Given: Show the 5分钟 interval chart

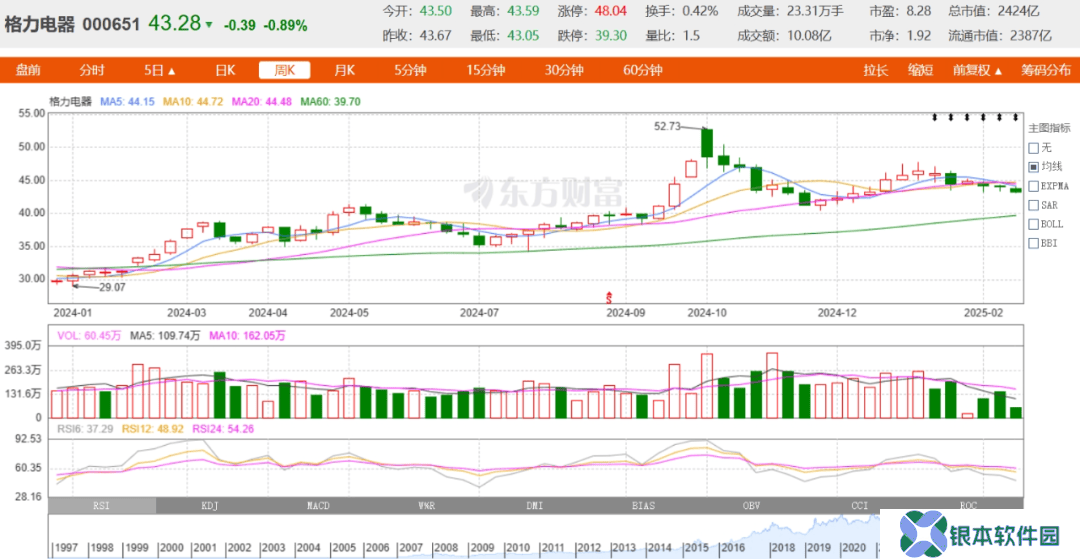Looking at the screenshot, I should (411, 70).
